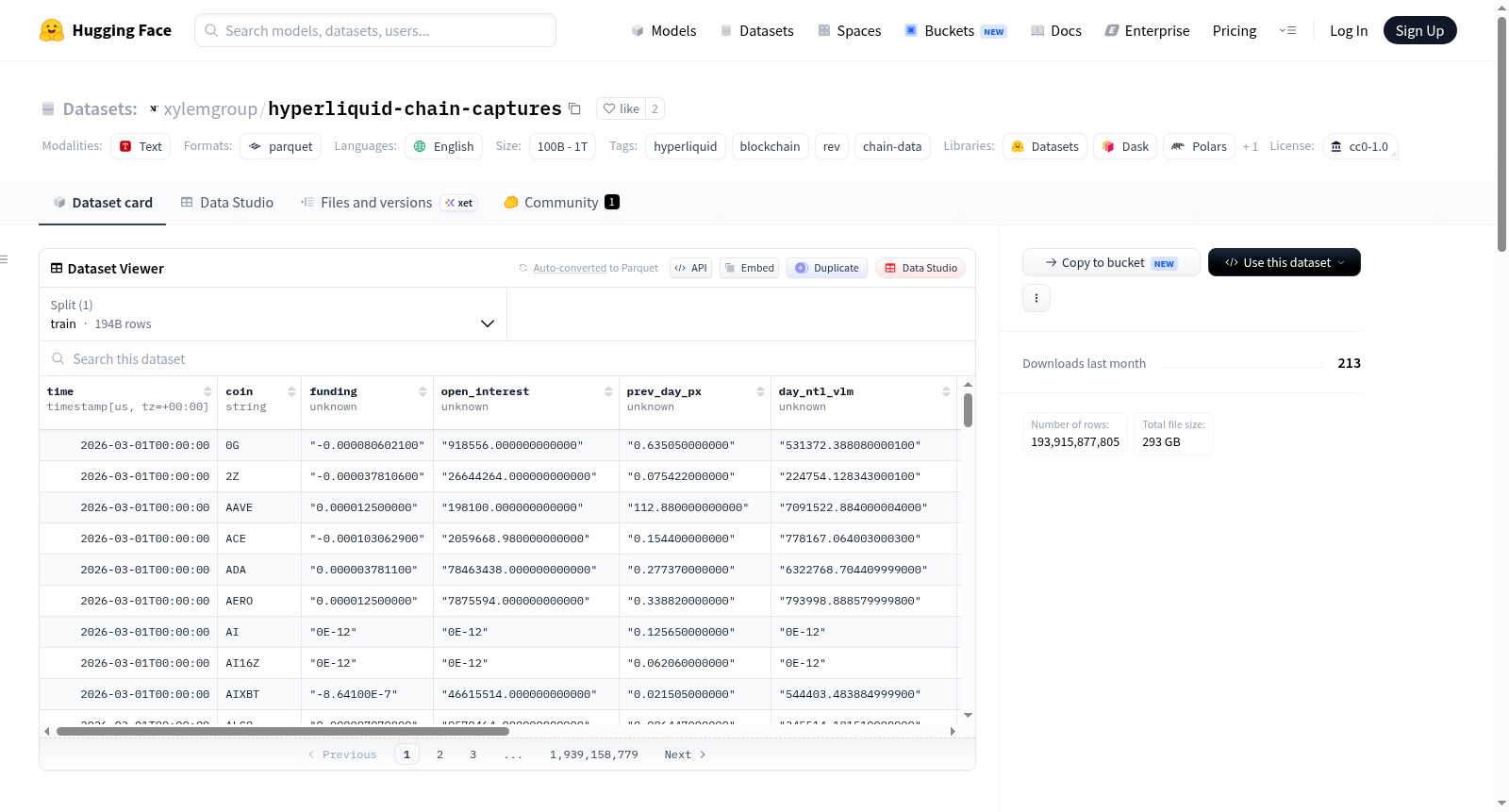Click the page vertical scrollbar
The width and height of the screenshot is (1509, 812).
[1501, 132]
